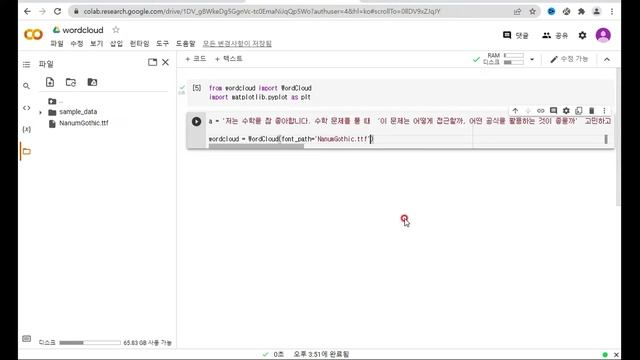Share the notebook
Screen dimensions: 640x360
[x=555, y=36]
